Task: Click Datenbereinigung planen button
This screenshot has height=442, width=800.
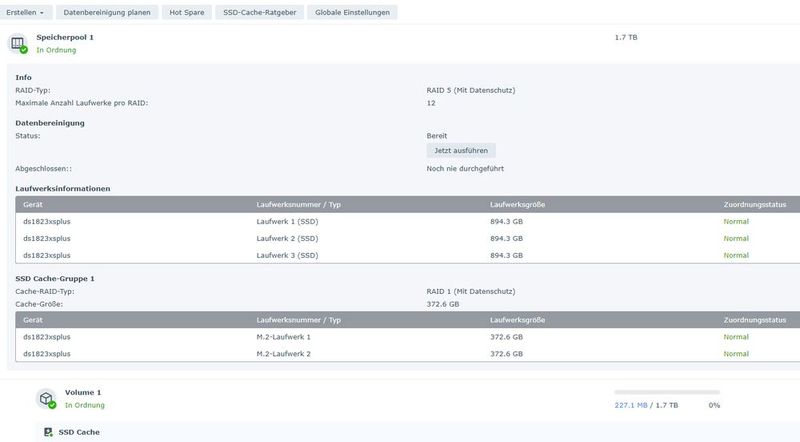Action: pyautogui.click(x=107, y=12)
